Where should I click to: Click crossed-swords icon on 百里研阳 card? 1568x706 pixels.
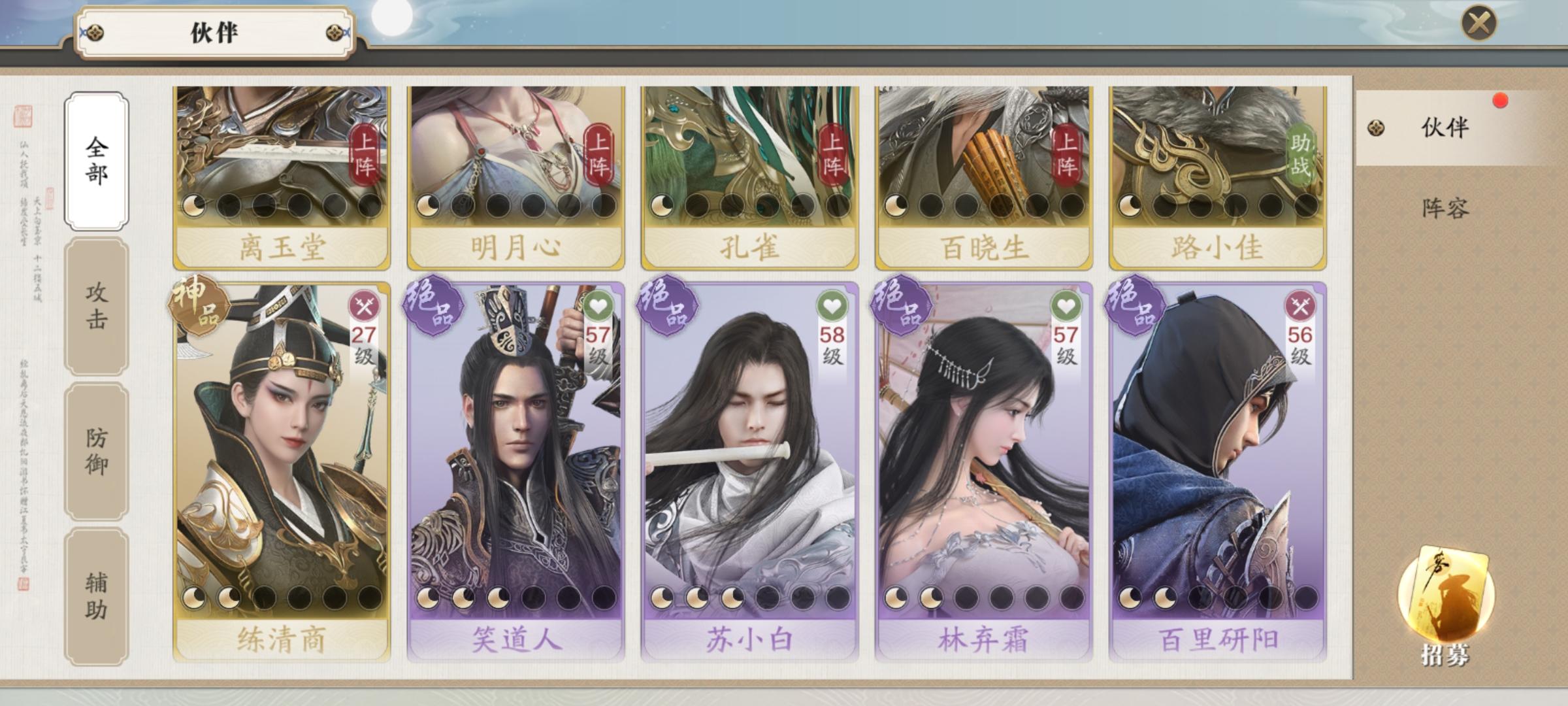[x=1299, y=306]
